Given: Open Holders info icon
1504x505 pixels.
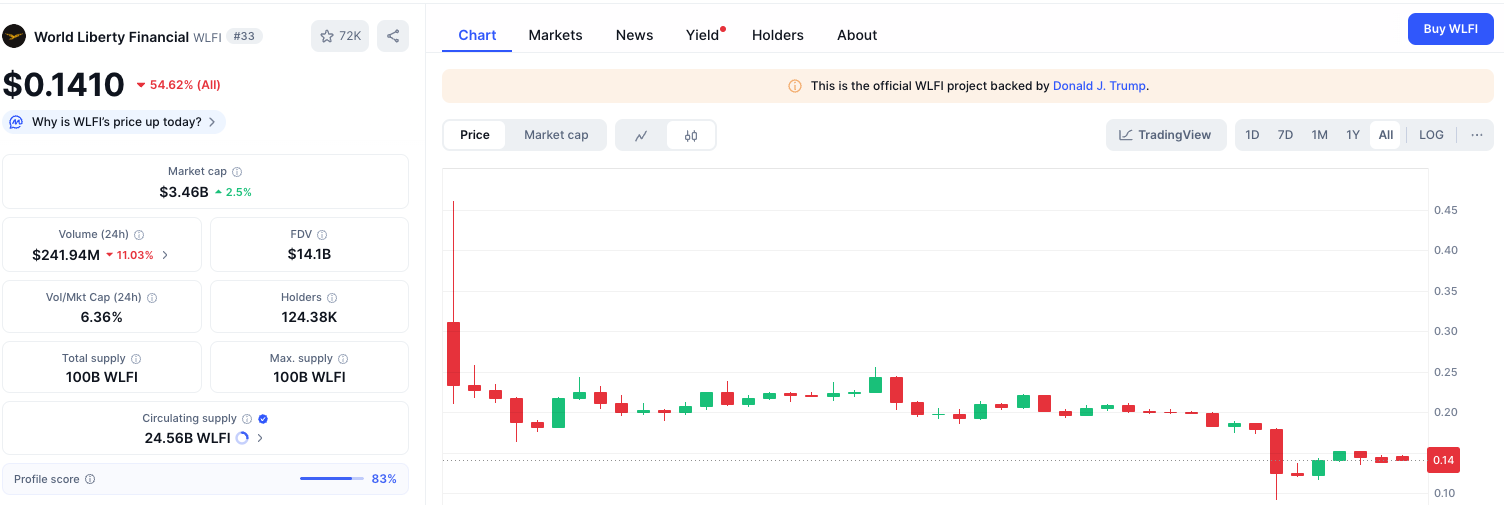Looking at the screenshot, I should click(332, 298).
